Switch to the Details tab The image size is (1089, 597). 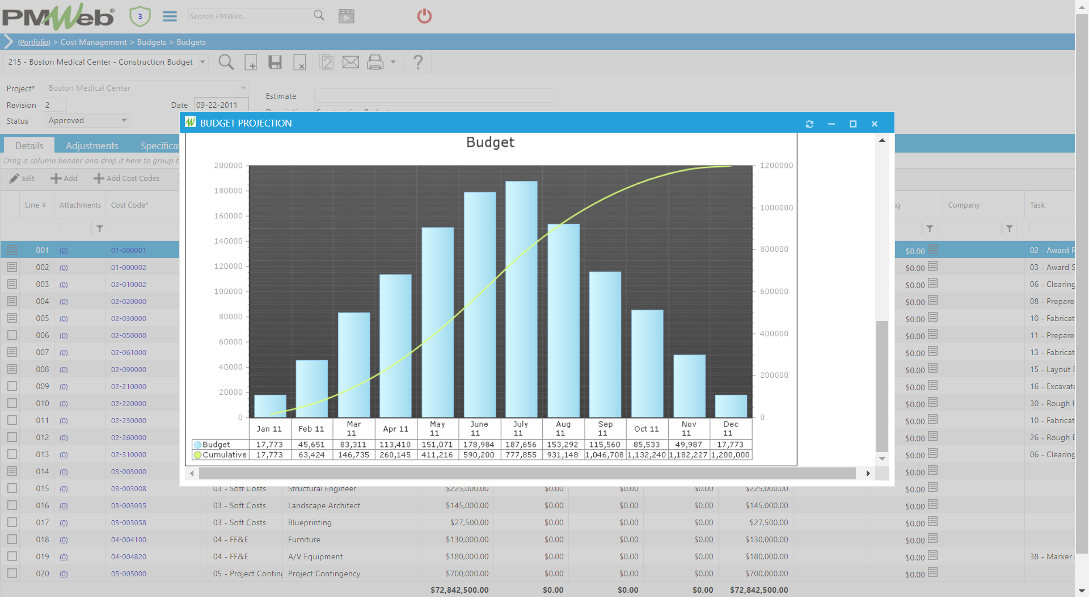pos(29,146)
